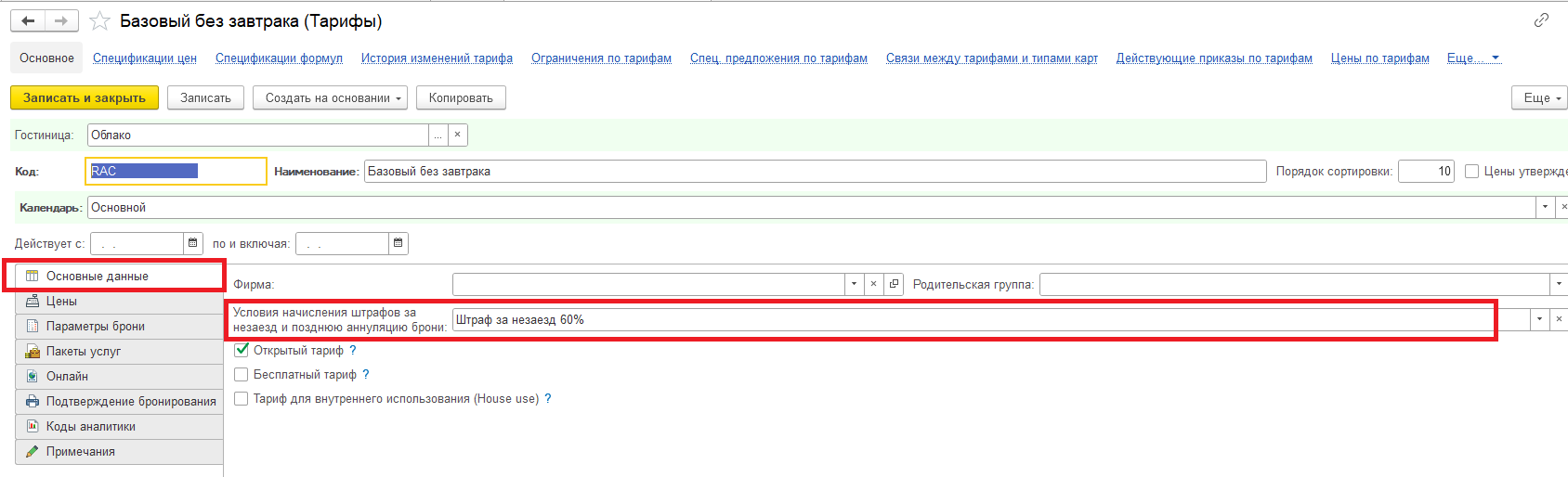Clear the Календарь field with the x
This screenshot has height=477, width=1568.
click(x=1563, y=207)
